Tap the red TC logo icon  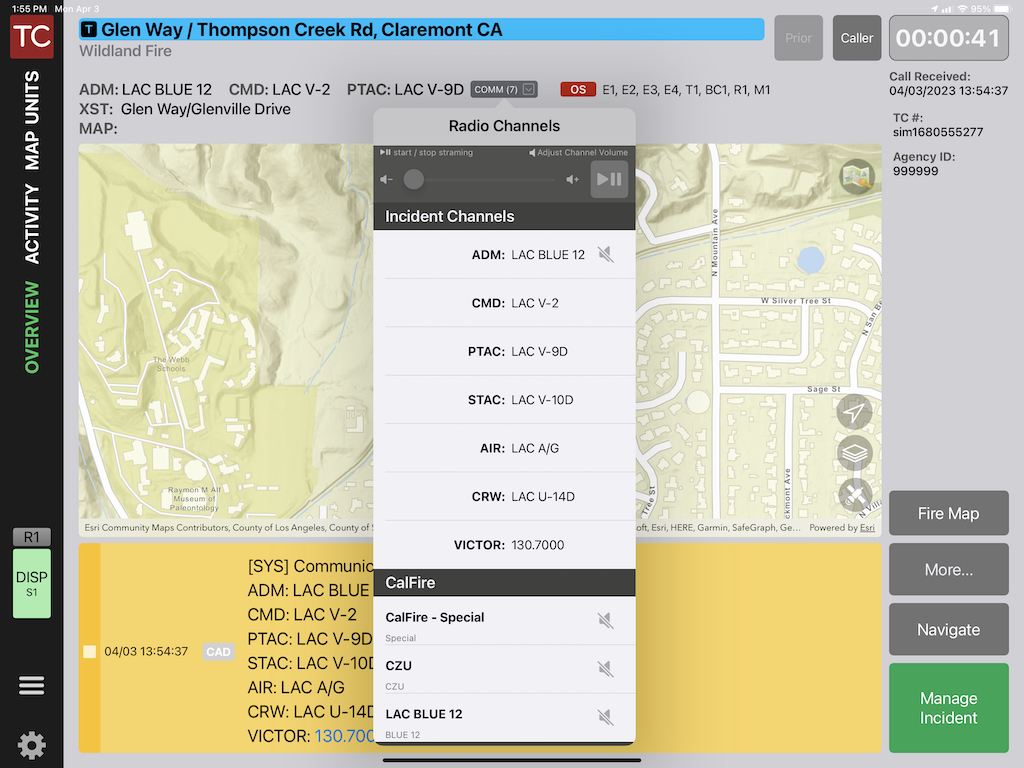coord(31,38)
